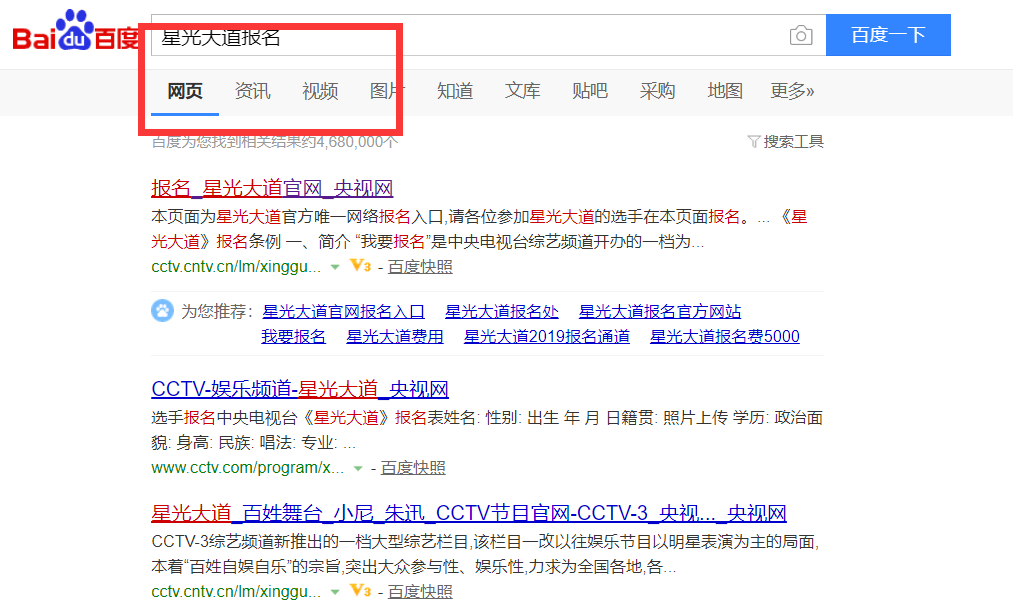
Task: Switch to the 视频 tab
Action: pos(319,90)
